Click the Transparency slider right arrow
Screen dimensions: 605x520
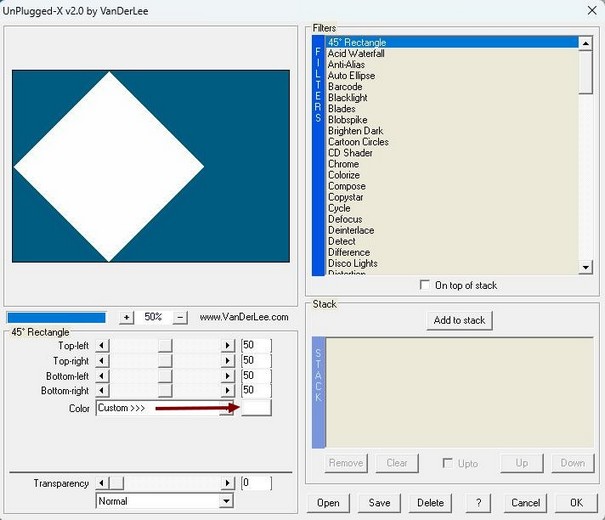tap(226, 483)
